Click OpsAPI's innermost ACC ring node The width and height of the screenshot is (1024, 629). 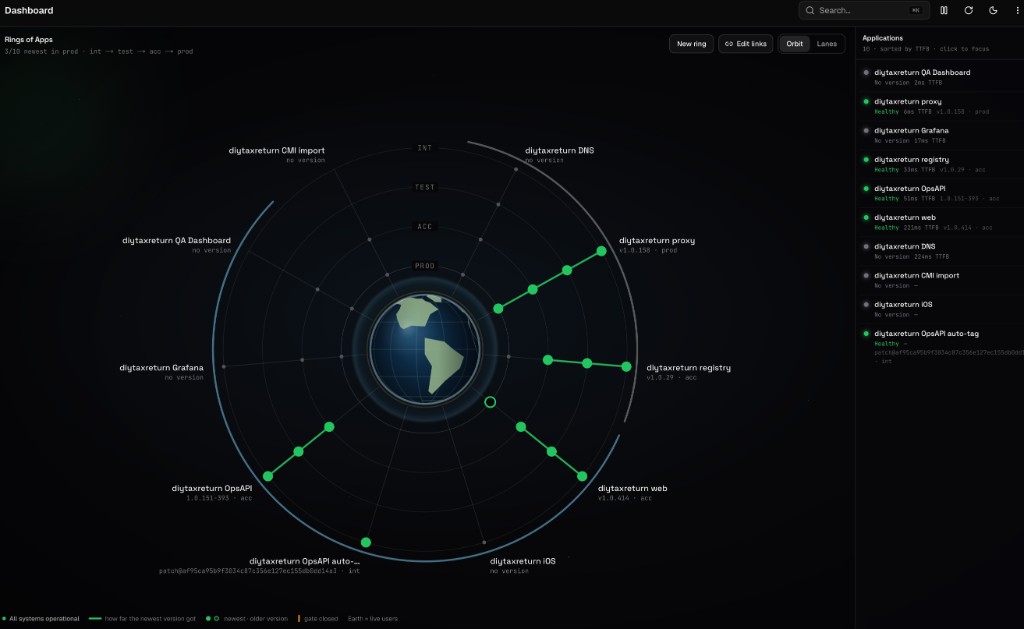[329, 427]
